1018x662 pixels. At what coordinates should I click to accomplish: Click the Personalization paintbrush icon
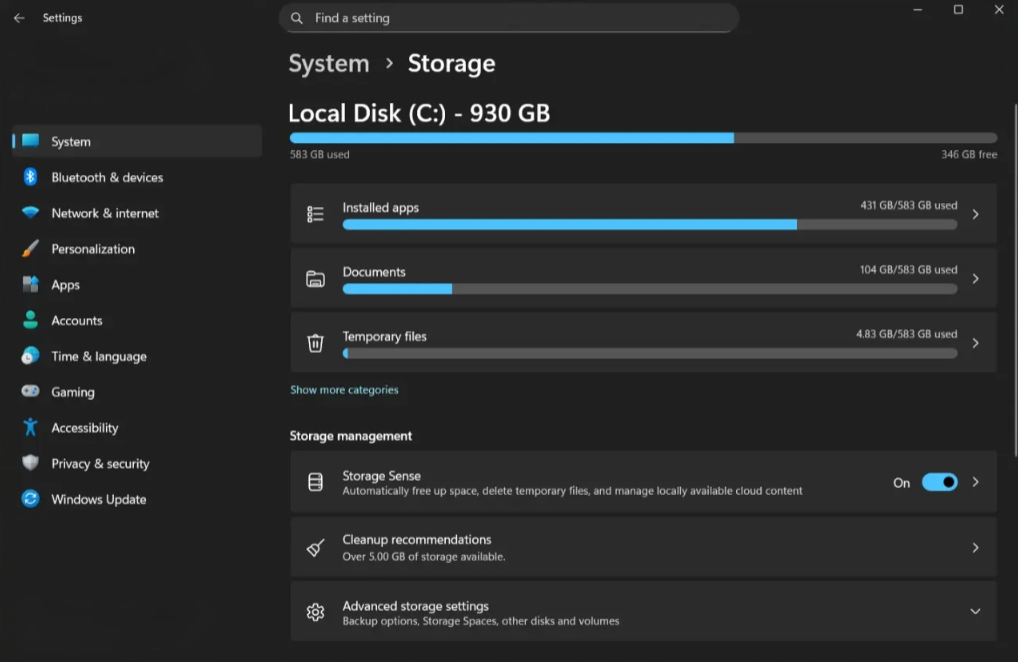coord(31,249)
